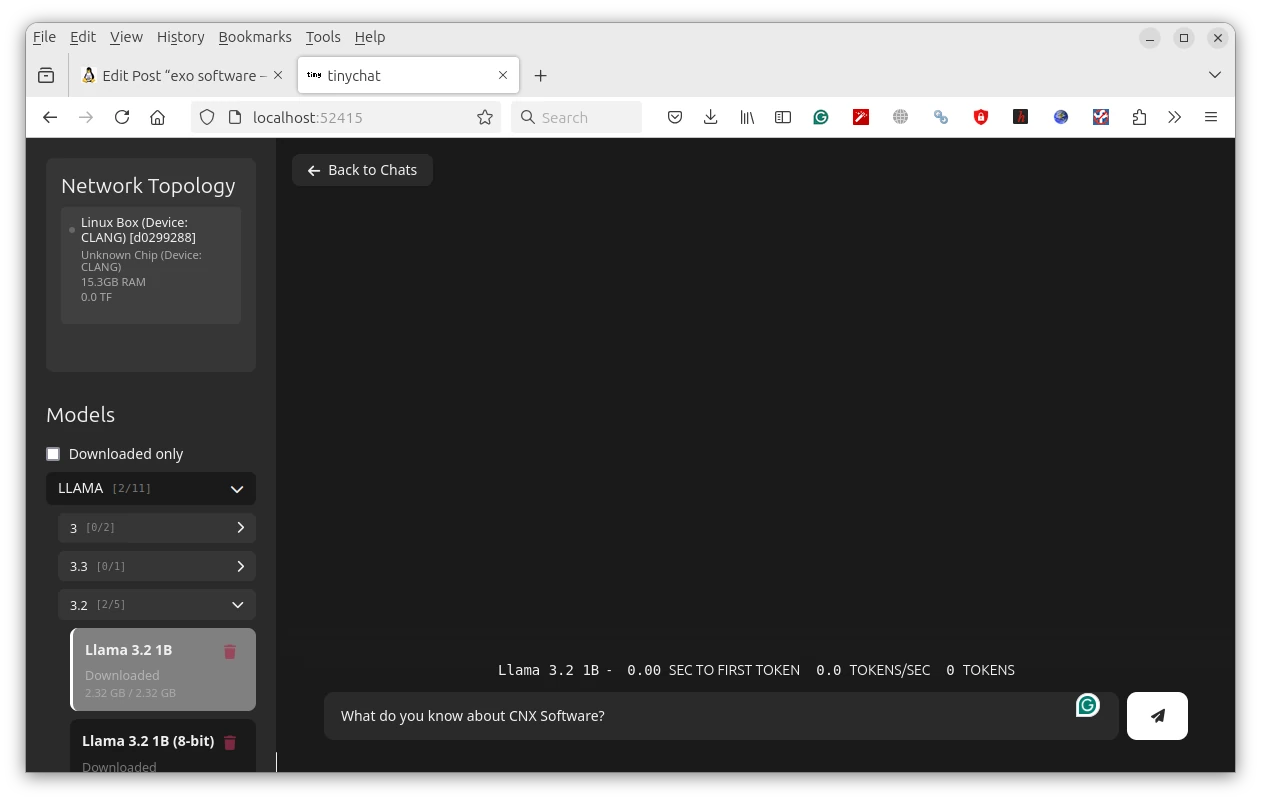Delete the Llama 3.2 1B model
The image size is (1261, 801).
(229, 651)
